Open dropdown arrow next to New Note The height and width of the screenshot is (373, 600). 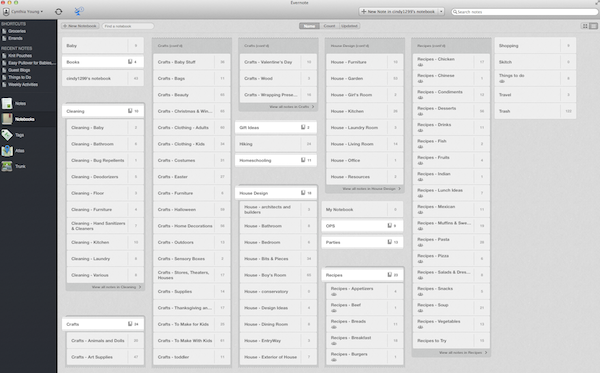pos(441,11)
